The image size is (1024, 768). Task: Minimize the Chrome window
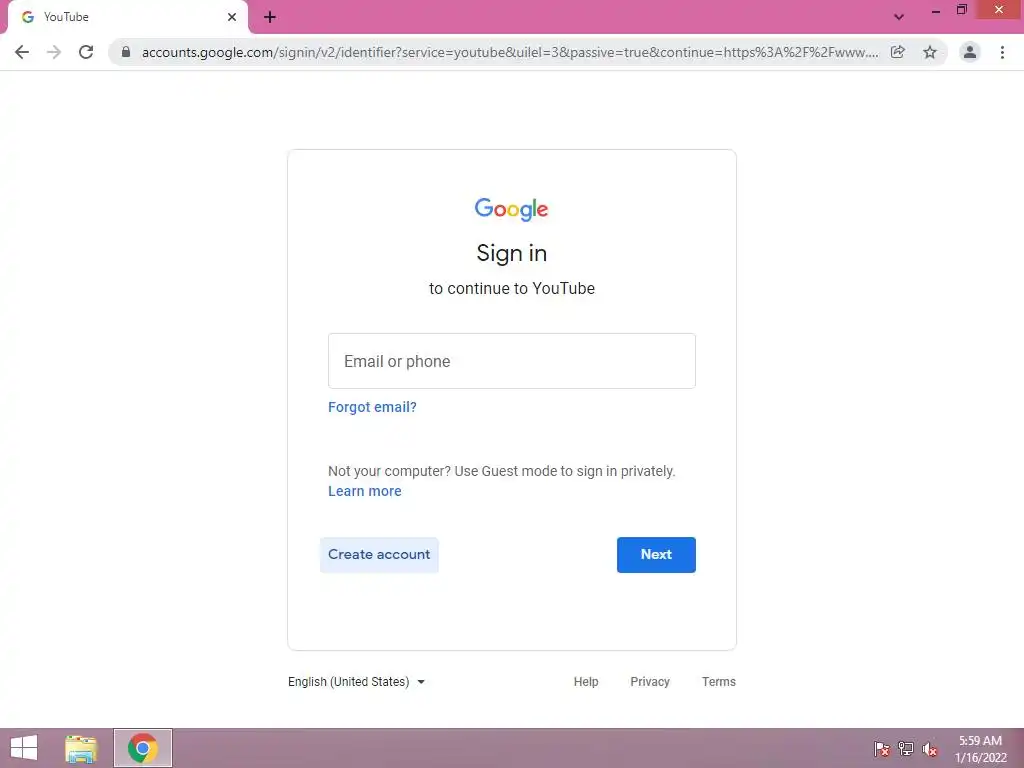click(x=936, y=10)
